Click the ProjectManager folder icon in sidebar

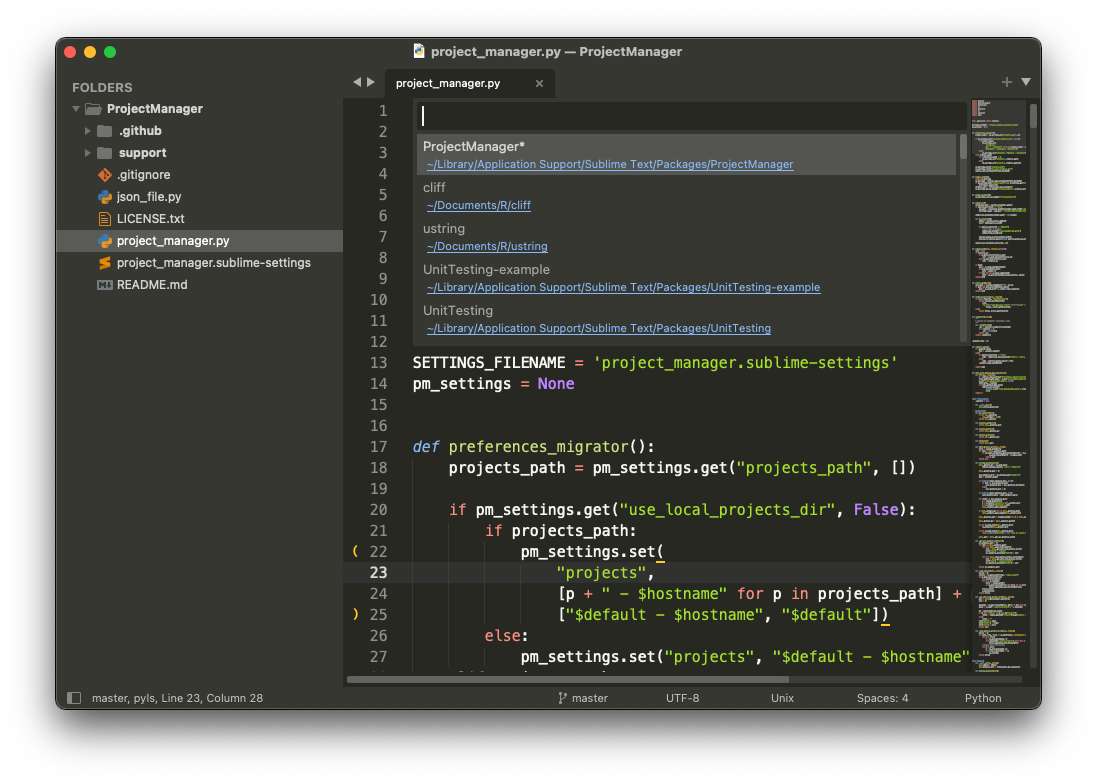point(93,109)
